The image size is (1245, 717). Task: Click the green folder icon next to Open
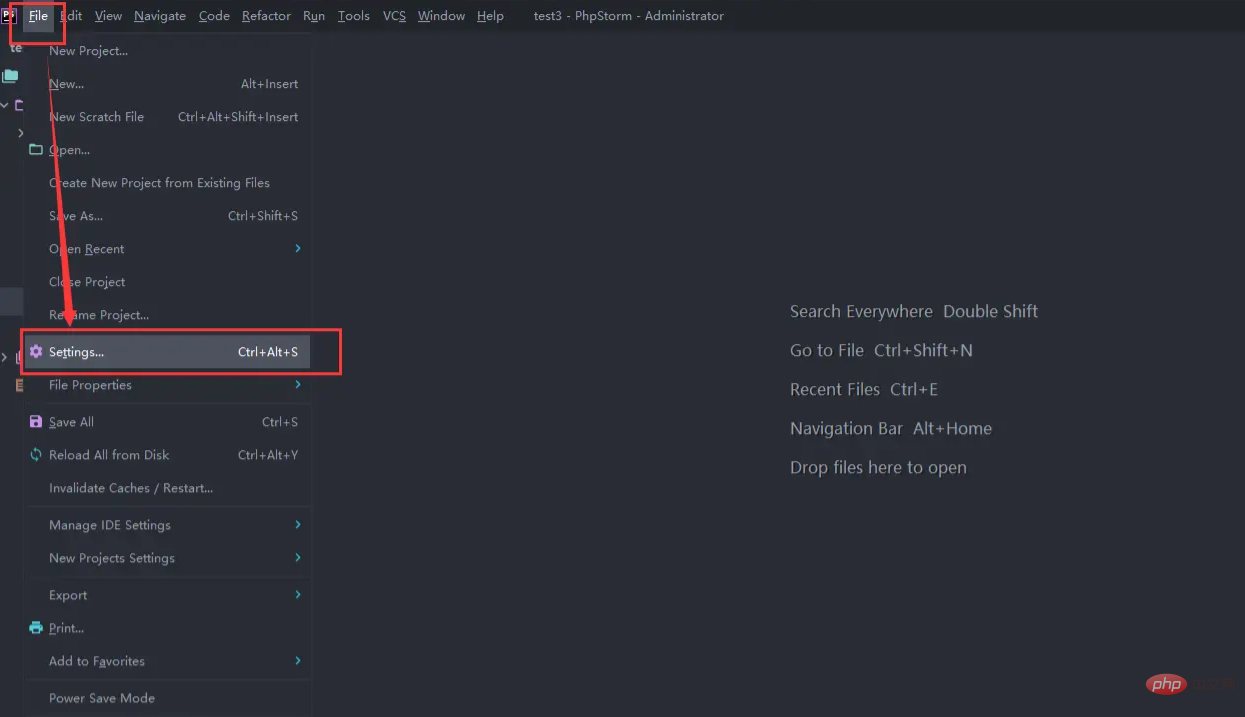click(x=37, y=150)
